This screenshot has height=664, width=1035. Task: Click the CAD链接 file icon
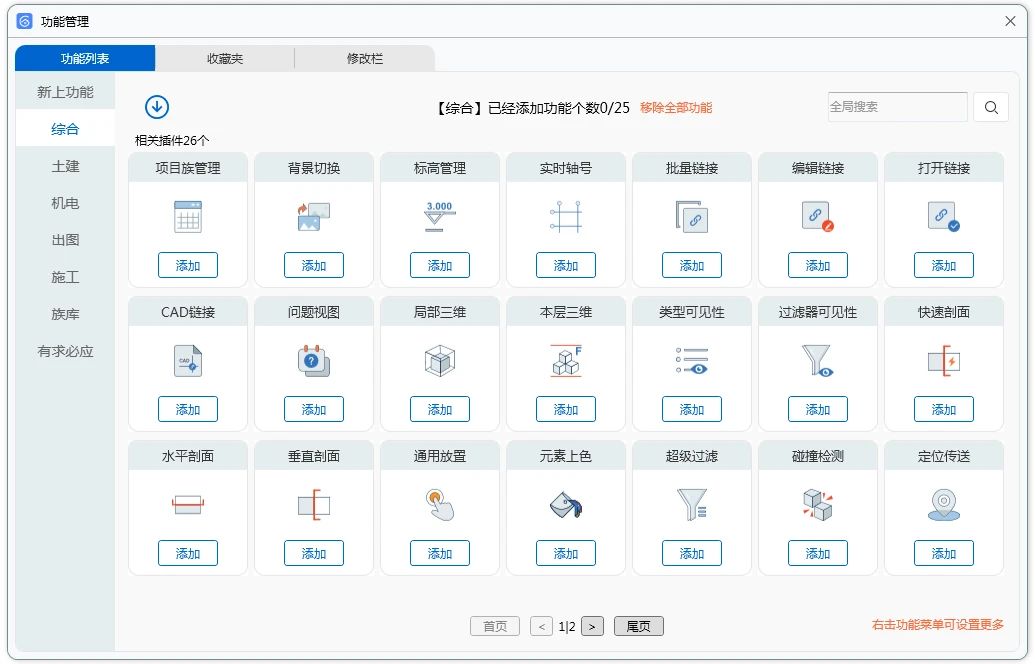point(188,361)
